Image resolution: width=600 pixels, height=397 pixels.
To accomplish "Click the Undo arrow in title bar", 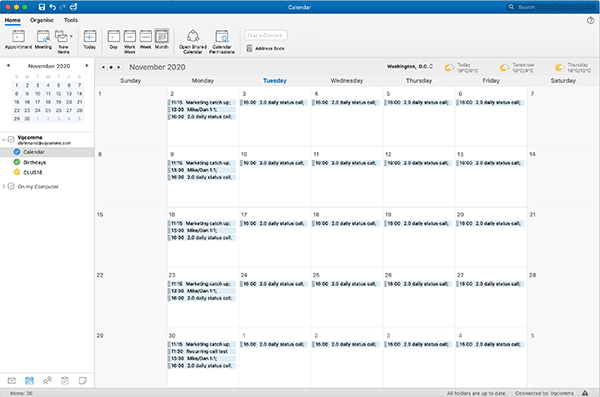I will point(52,7).
